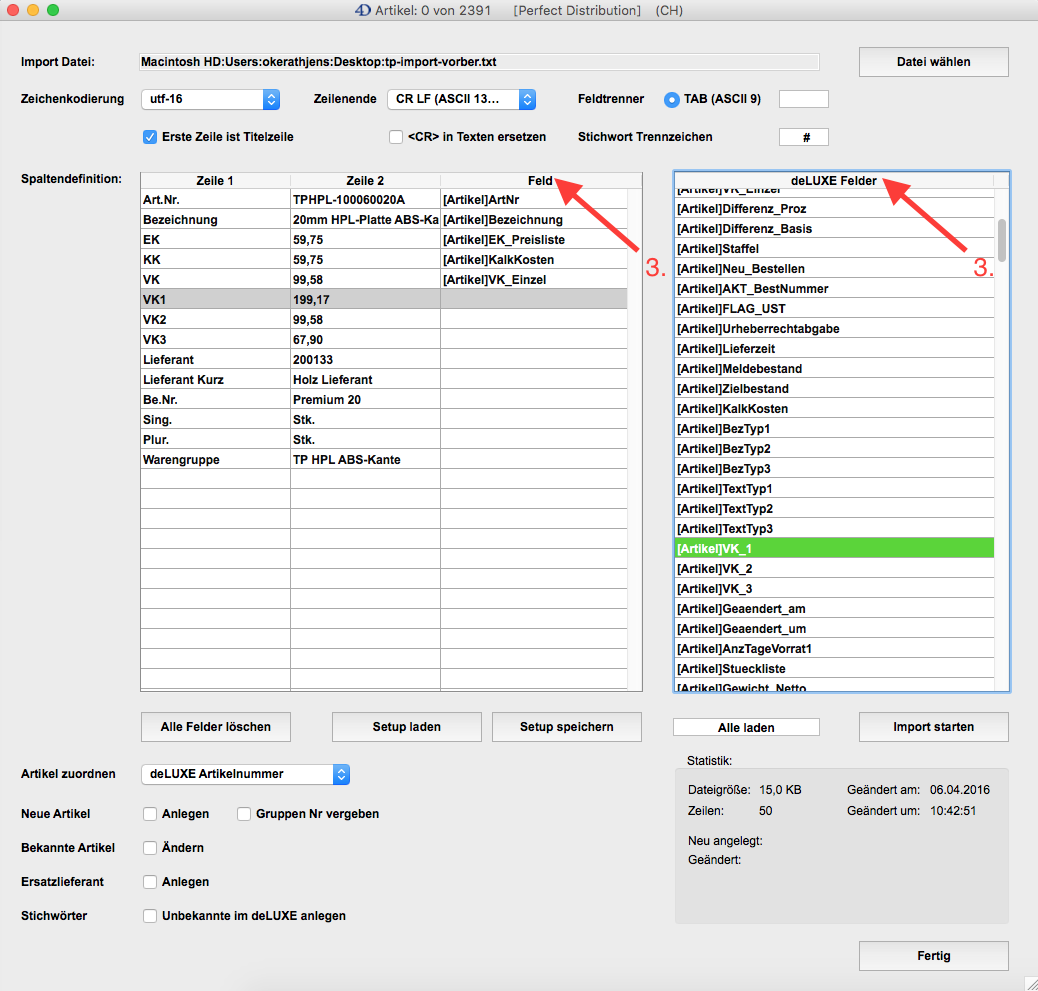Select TAB (ASCII 9) radio button
1038x991 pixels.
pos(672,99)
